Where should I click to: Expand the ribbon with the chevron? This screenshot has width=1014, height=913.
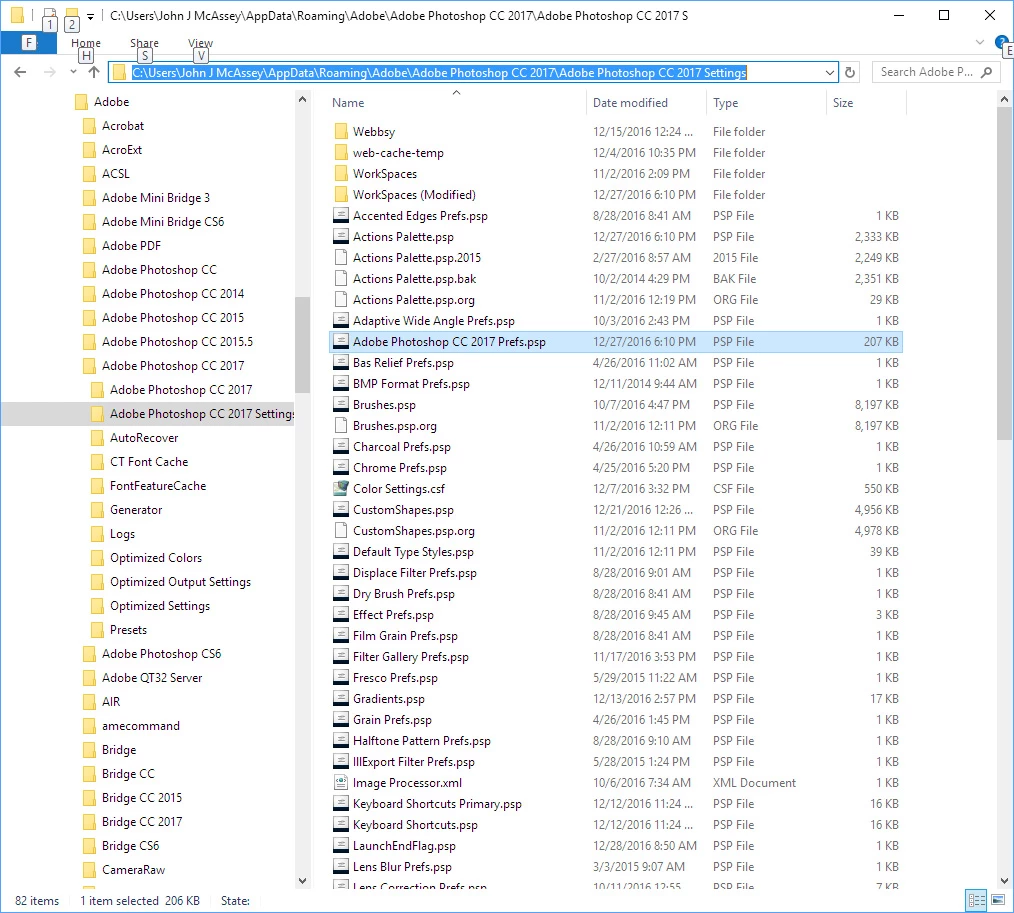980,42
